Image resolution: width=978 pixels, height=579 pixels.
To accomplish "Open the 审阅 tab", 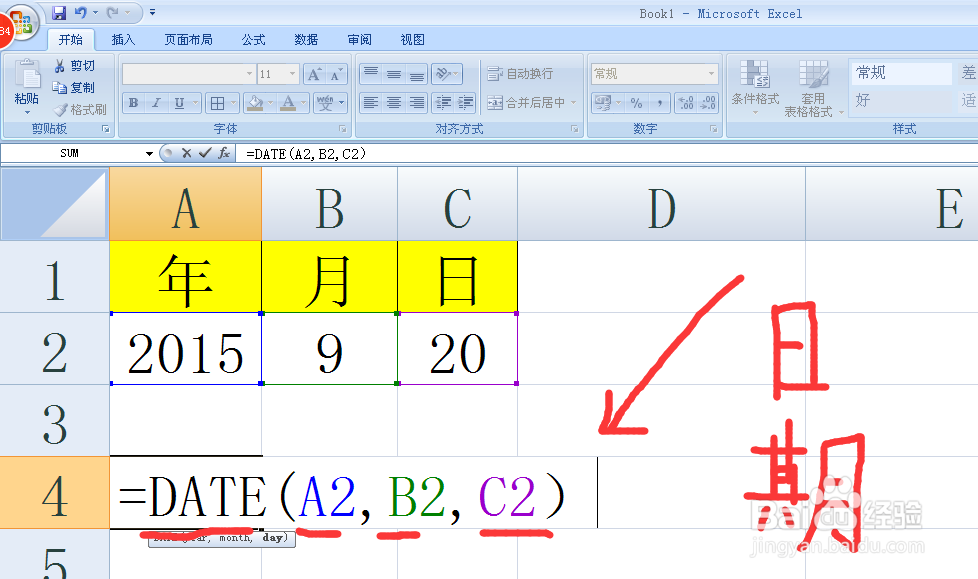I will click(x=359, y=40).
